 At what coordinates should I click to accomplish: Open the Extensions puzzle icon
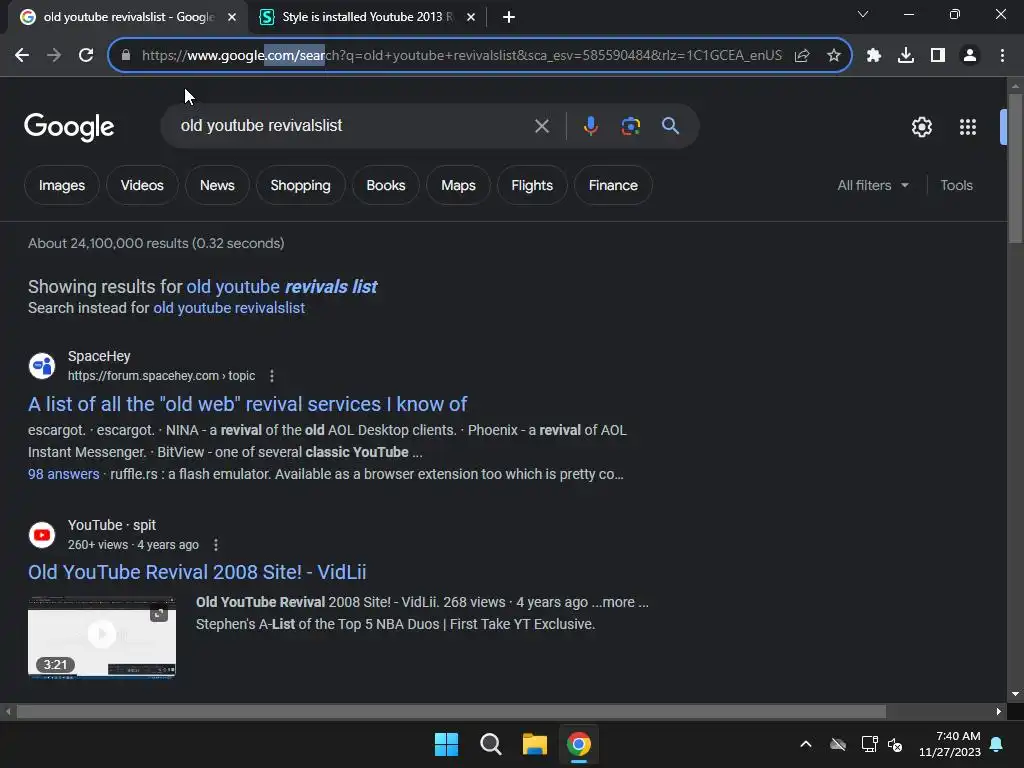point(873,56)
